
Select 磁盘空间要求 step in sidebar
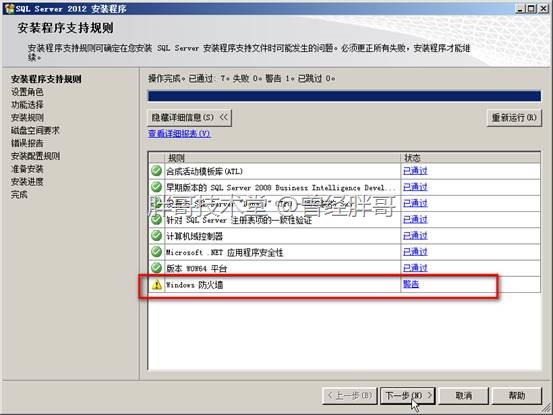[35, 130]
